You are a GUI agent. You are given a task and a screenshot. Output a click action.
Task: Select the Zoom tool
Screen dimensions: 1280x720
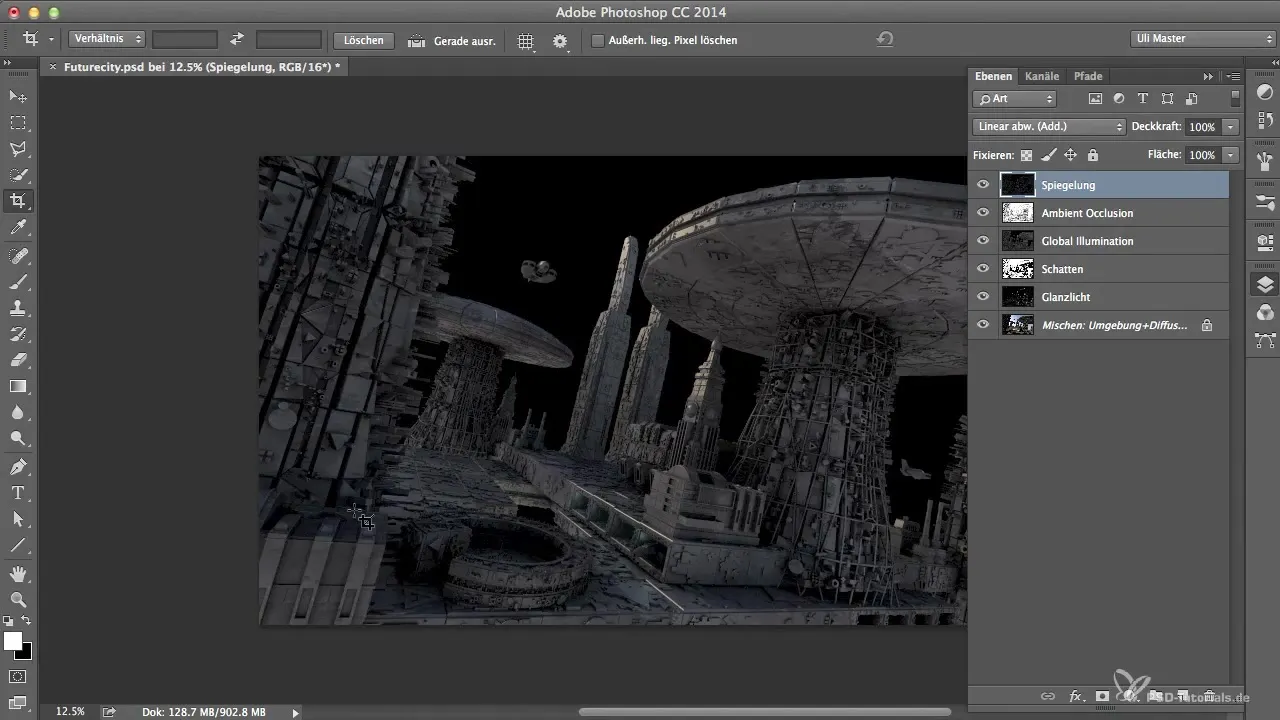18,600
